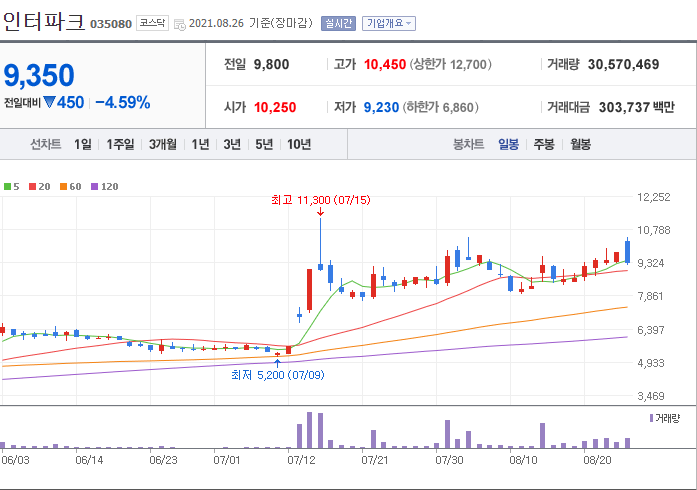Screen dimensions: 697x490
Task: Click the 거래대금 value 303,737 백만
Action: pyautogui.click(x=637, y=107)
